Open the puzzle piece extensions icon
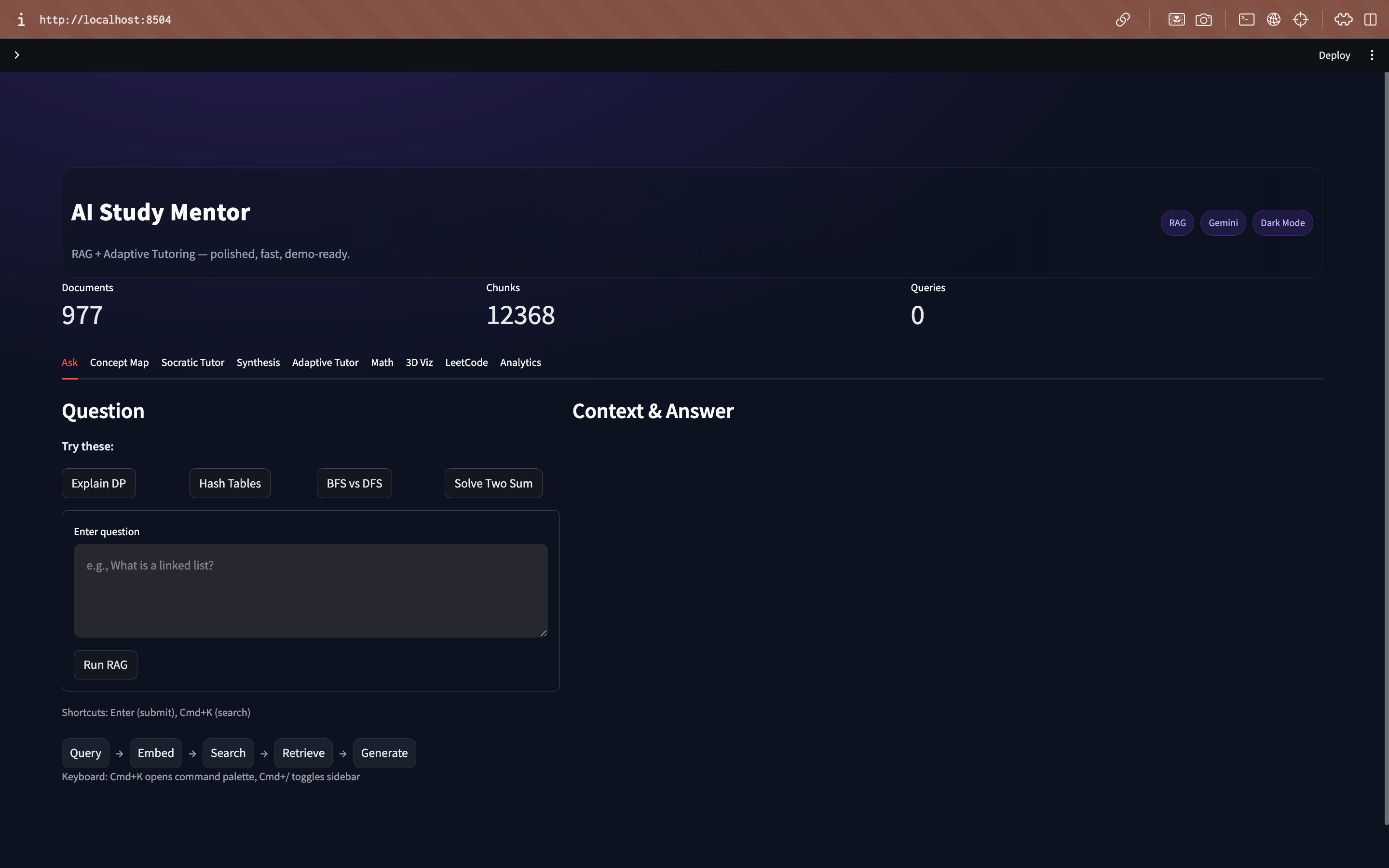1389x868 pixels. pos(1343,19)
